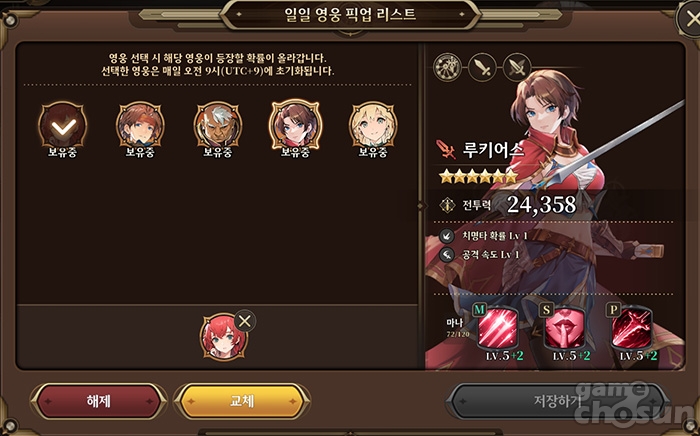Click the 공격 속도 Lv 1 stat icon

(447, 255)
